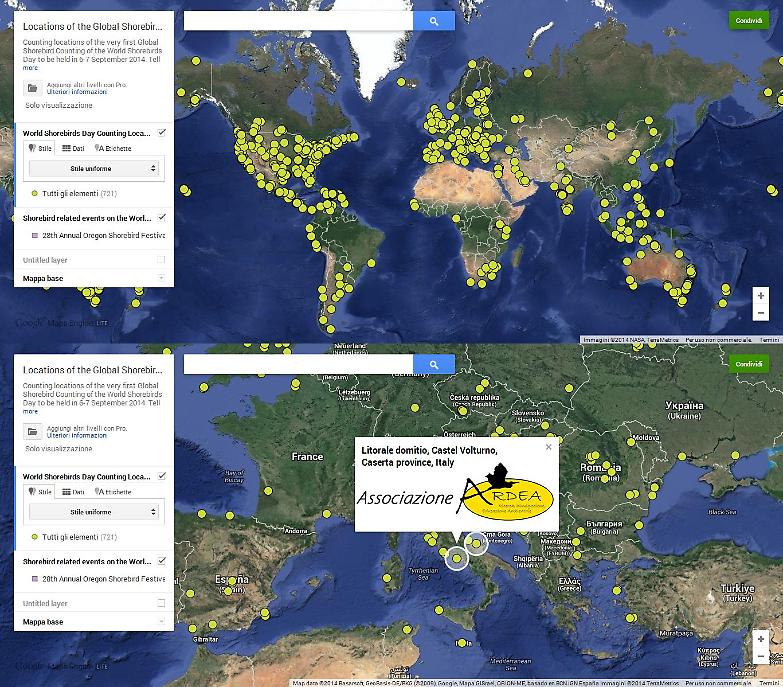Viewport: 783px width, 687px height.
Task: Open the Etichette tab in bottom panel
Action: pos(113,492)
